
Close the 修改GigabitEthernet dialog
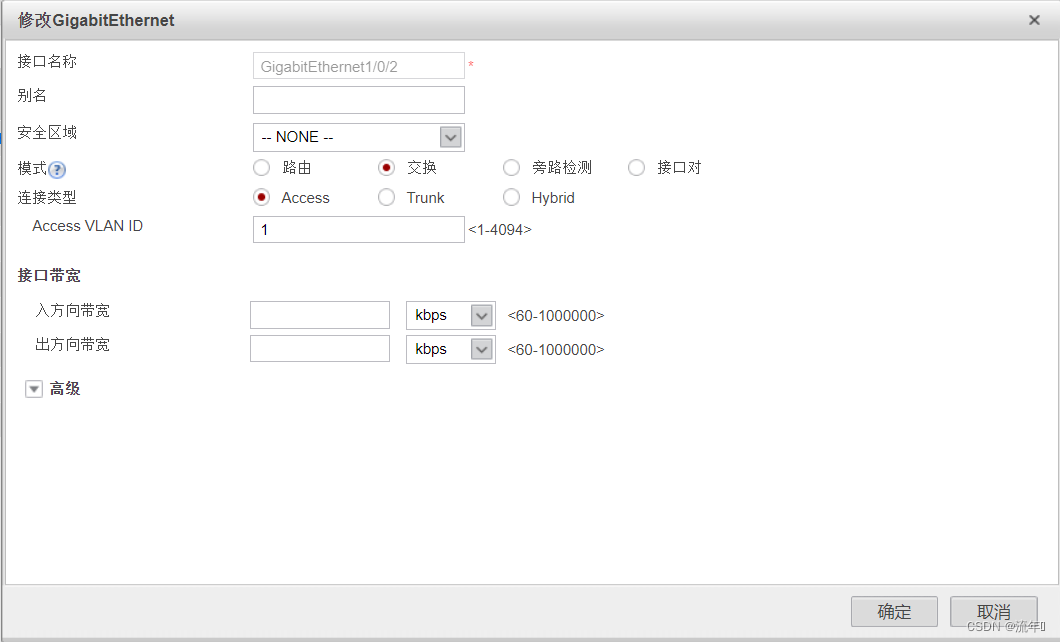[1034, 20]
